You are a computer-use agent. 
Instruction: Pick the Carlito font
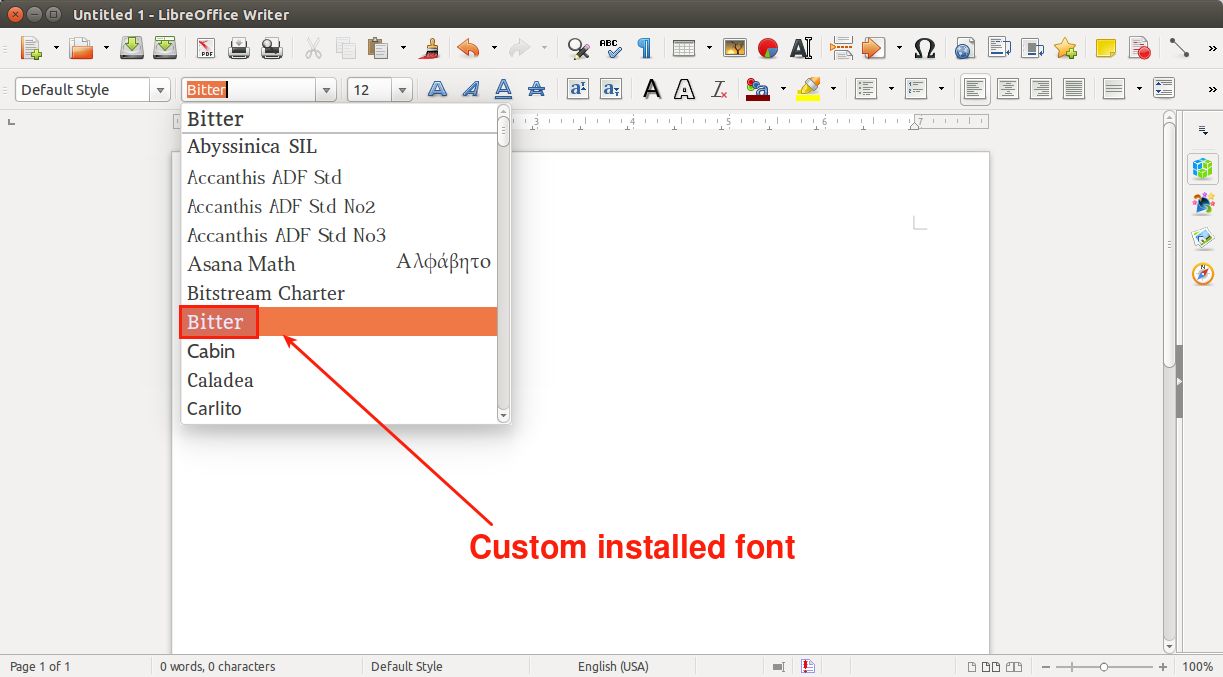click(x=339, y=408)
